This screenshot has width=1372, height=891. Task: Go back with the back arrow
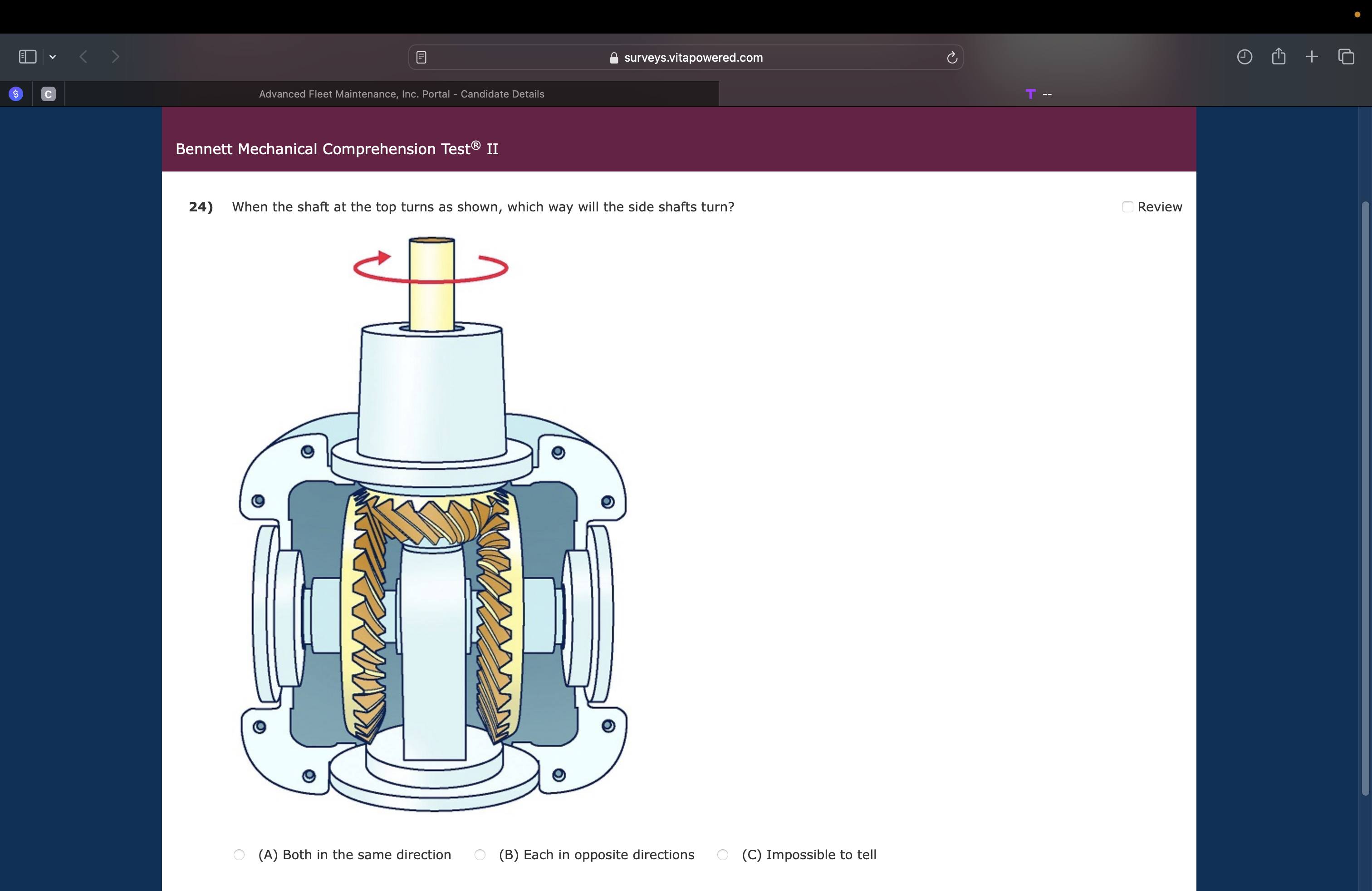point(83,56)
